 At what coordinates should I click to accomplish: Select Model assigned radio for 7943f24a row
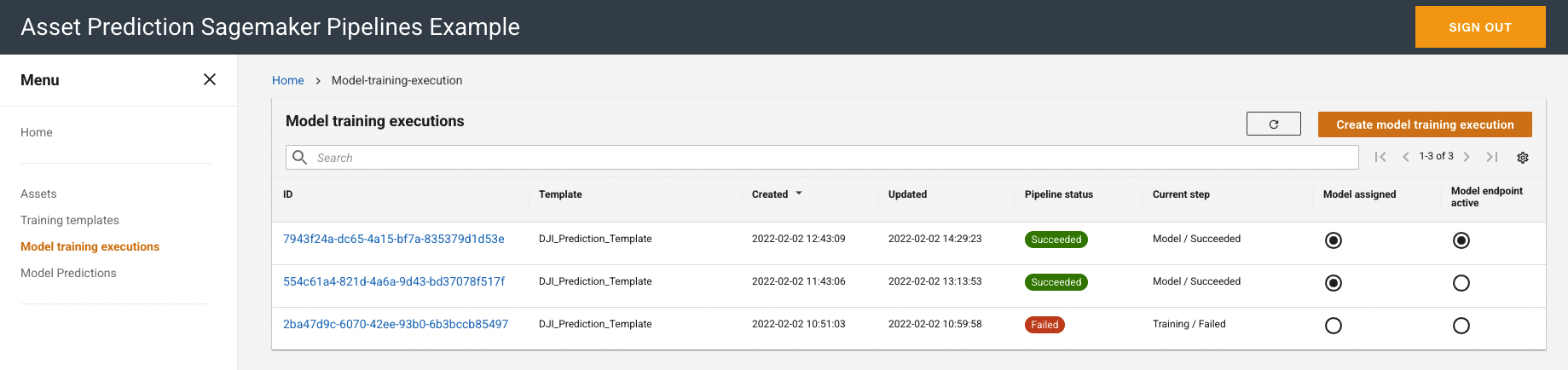coord(1334,240)
